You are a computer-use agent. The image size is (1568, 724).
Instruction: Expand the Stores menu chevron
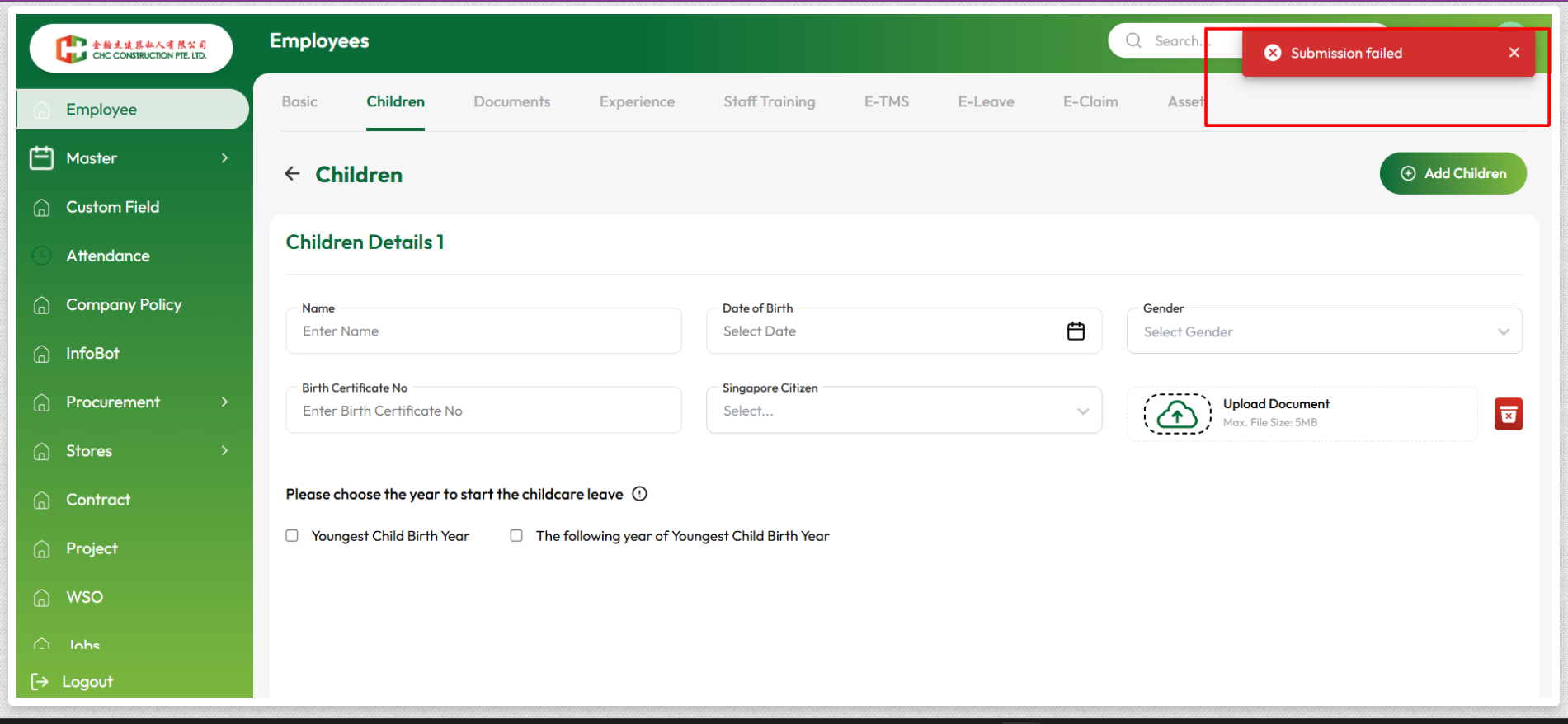(x=224, y=450)
